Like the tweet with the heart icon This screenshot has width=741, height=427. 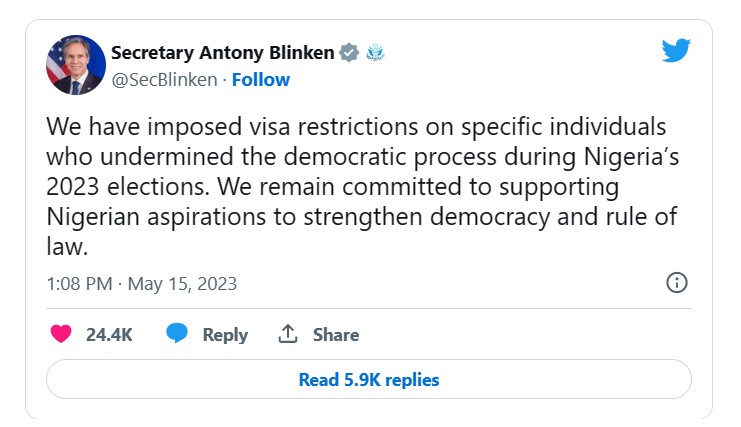[x=61, y=335]
